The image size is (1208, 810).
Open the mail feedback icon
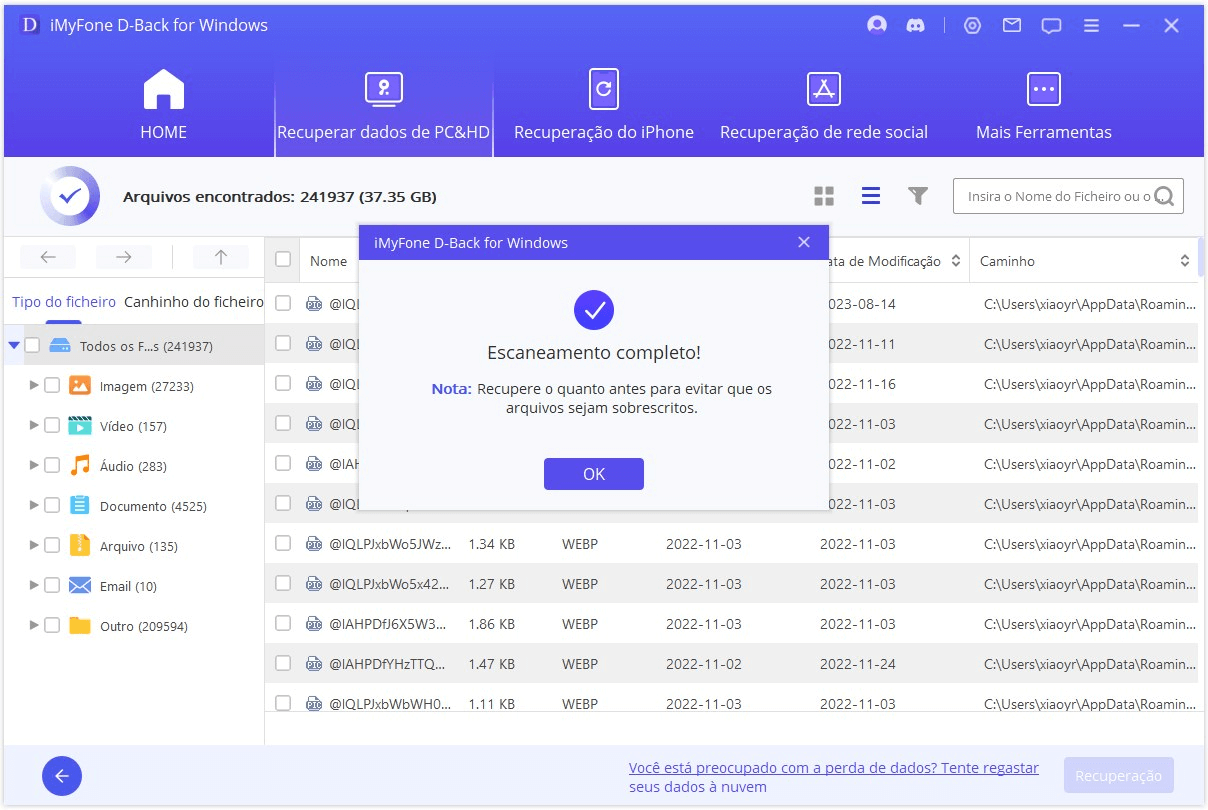click(1012, 26)
